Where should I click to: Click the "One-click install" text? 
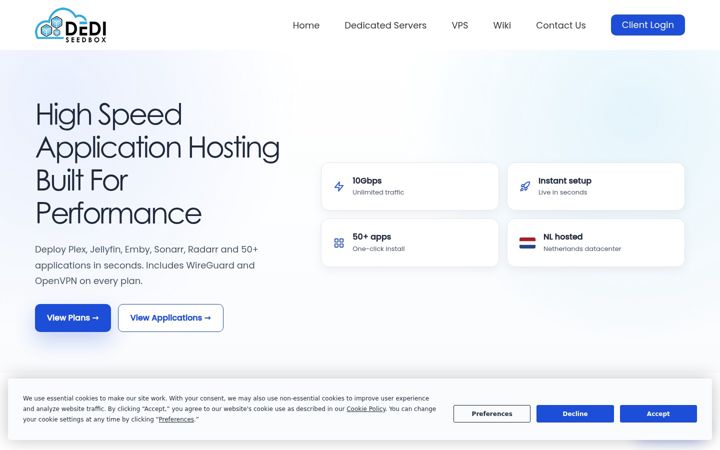click(378, 249)
